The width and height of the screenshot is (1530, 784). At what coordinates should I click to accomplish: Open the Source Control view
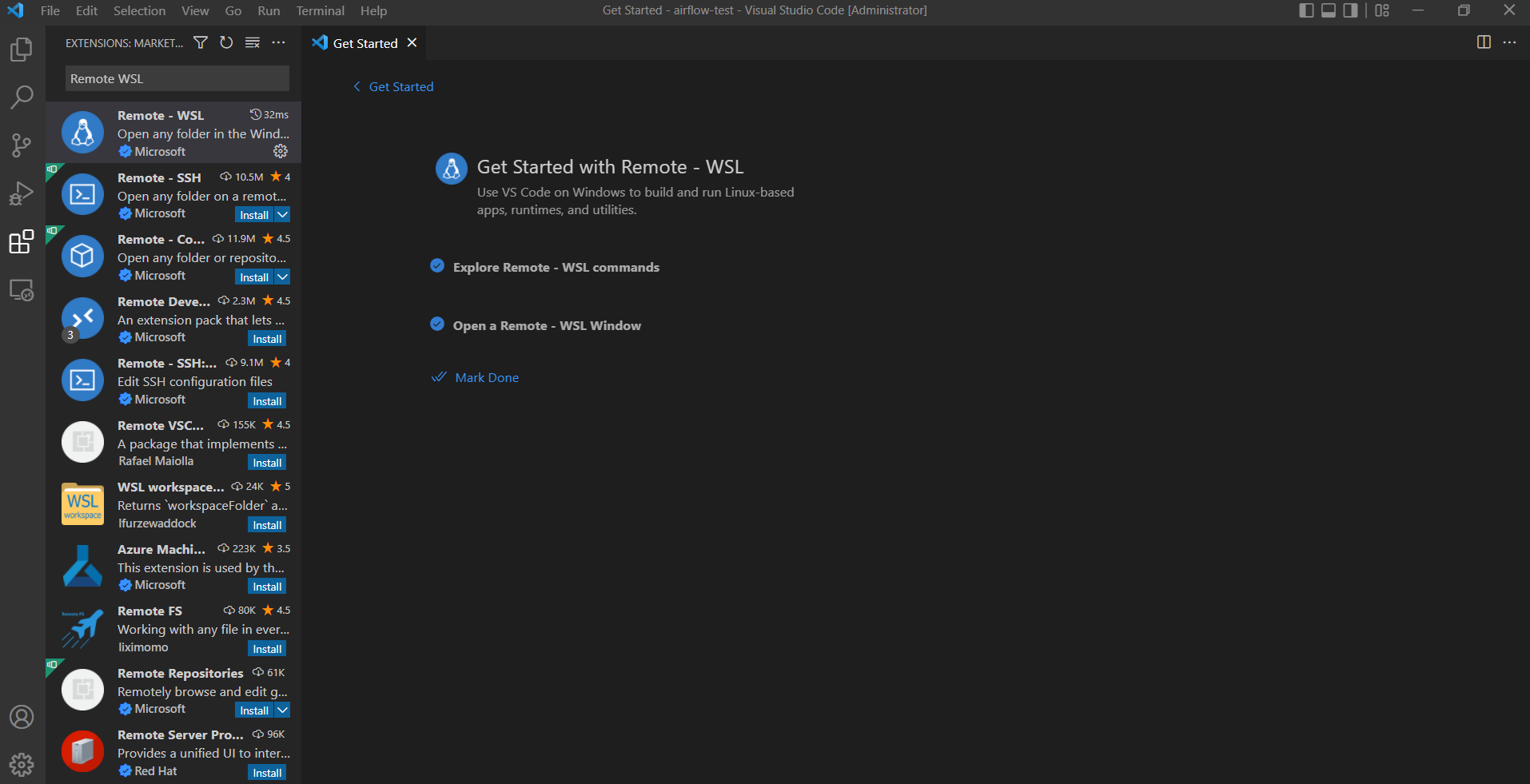click(x=22, y=145)
